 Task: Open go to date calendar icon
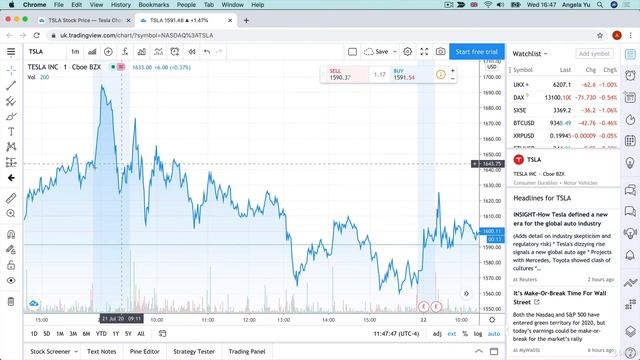(x=162, y=334)
